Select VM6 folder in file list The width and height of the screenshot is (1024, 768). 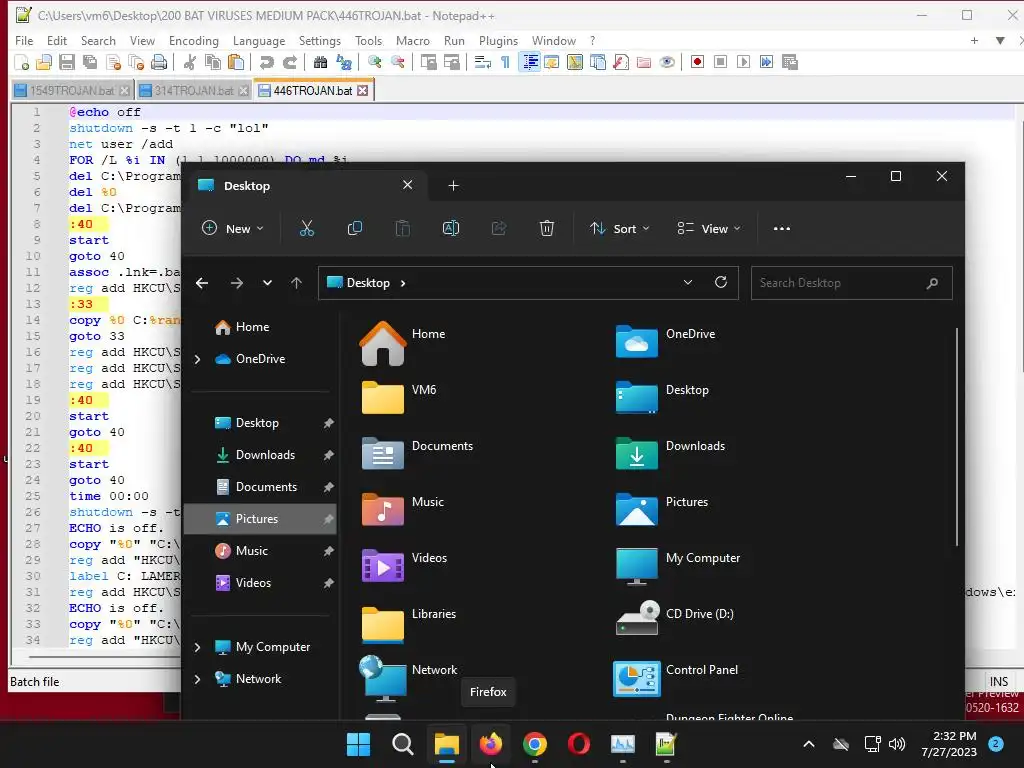click(399, 396)
